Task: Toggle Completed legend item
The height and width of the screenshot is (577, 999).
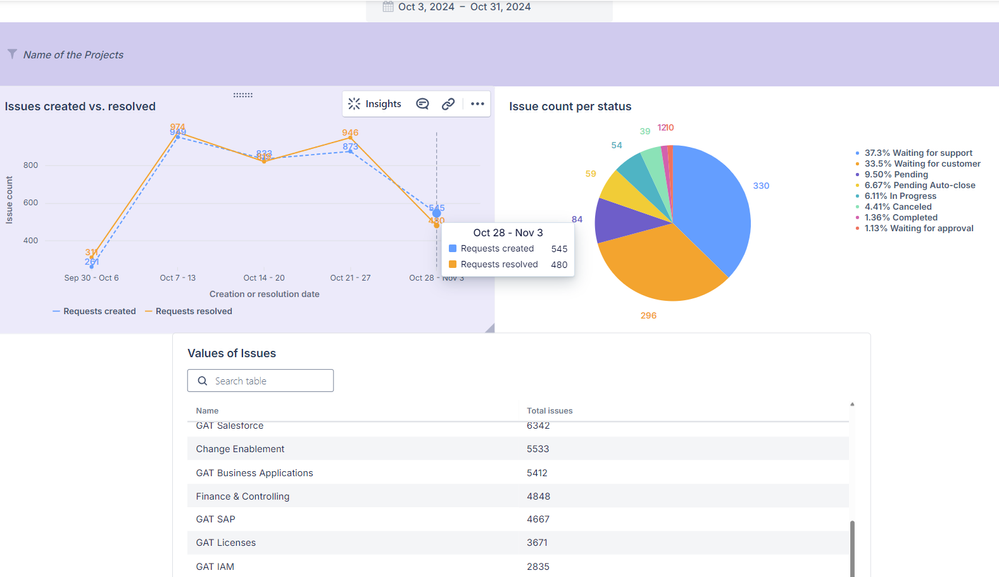Action: (x=896, y=218)
